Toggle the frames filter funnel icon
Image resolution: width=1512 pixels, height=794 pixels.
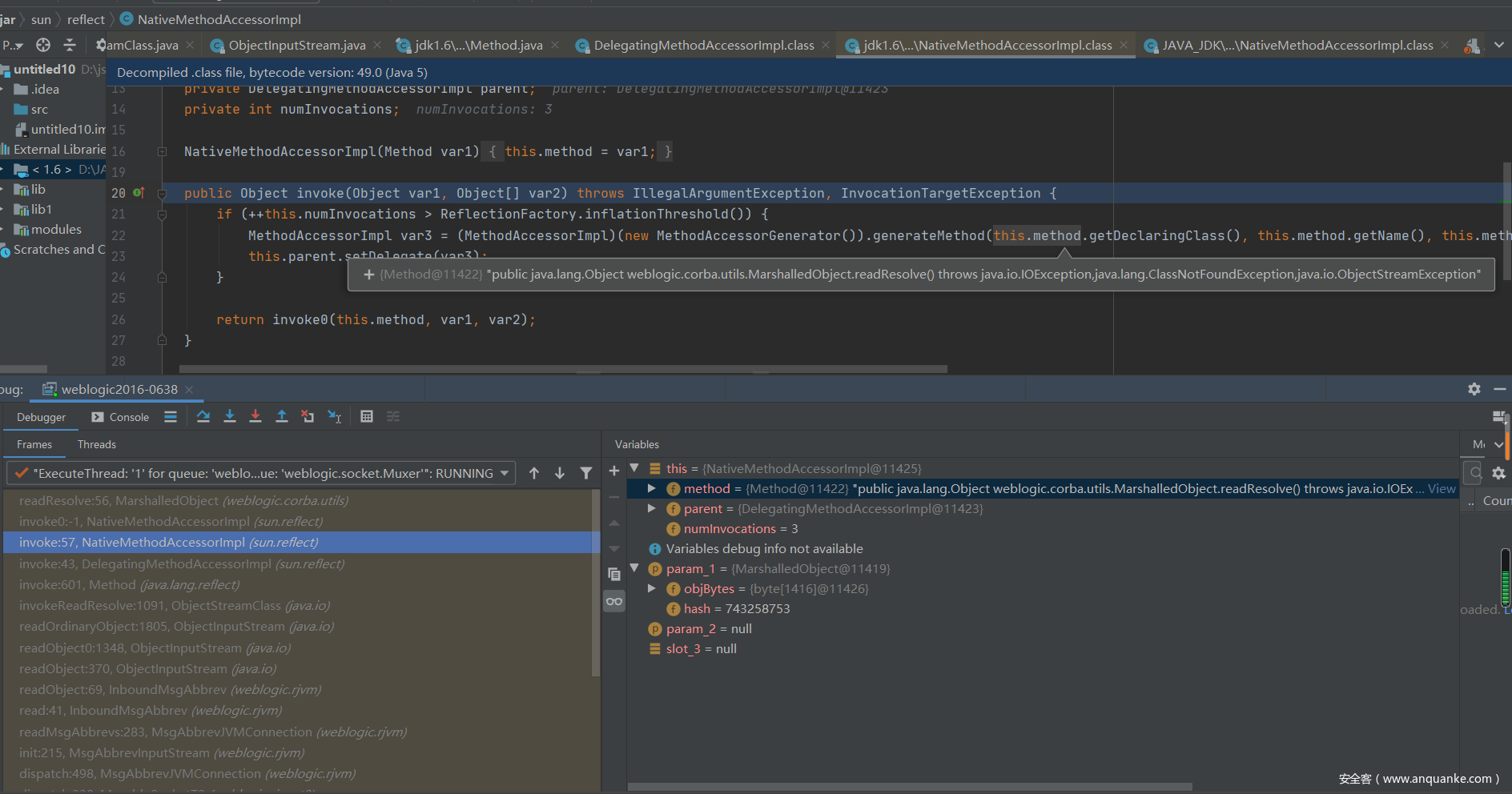tap(586, 473)
